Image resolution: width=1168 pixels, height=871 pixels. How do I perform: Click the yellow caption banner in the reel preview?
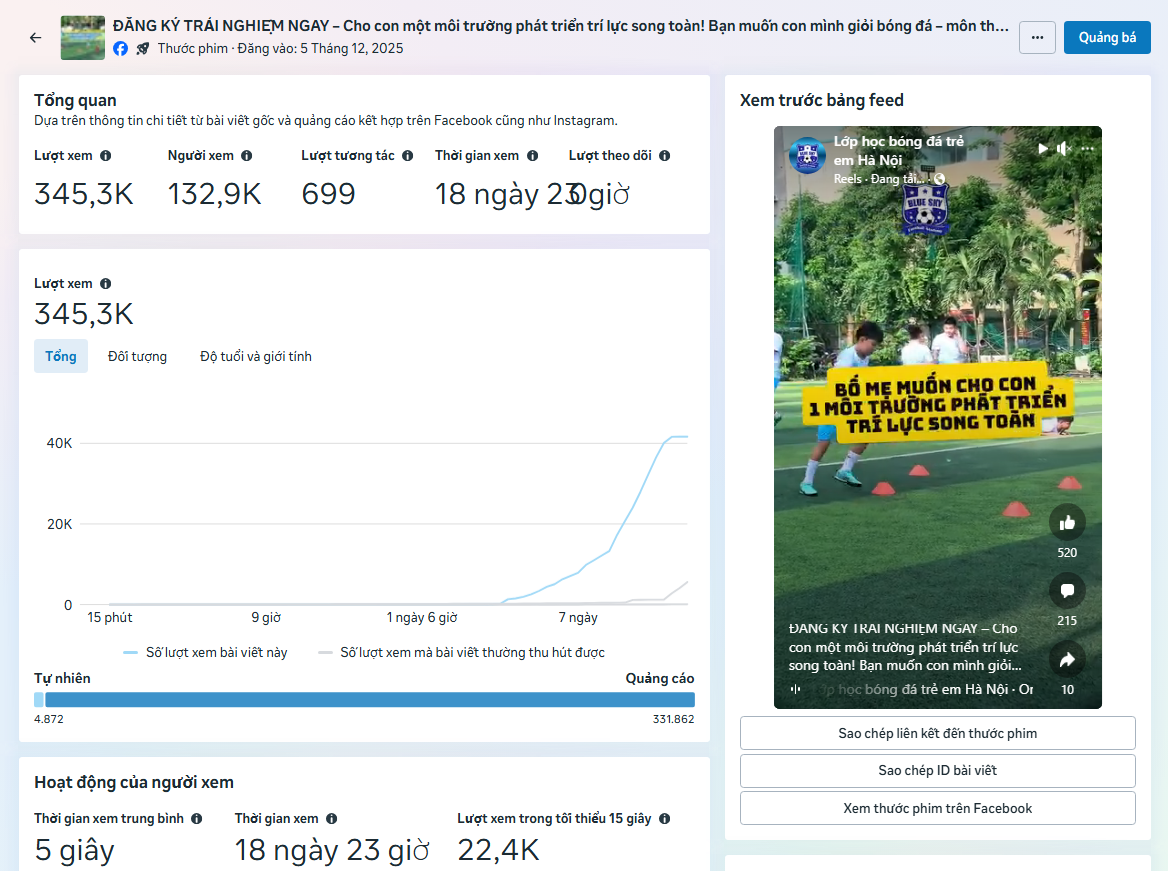coord(939,405)
